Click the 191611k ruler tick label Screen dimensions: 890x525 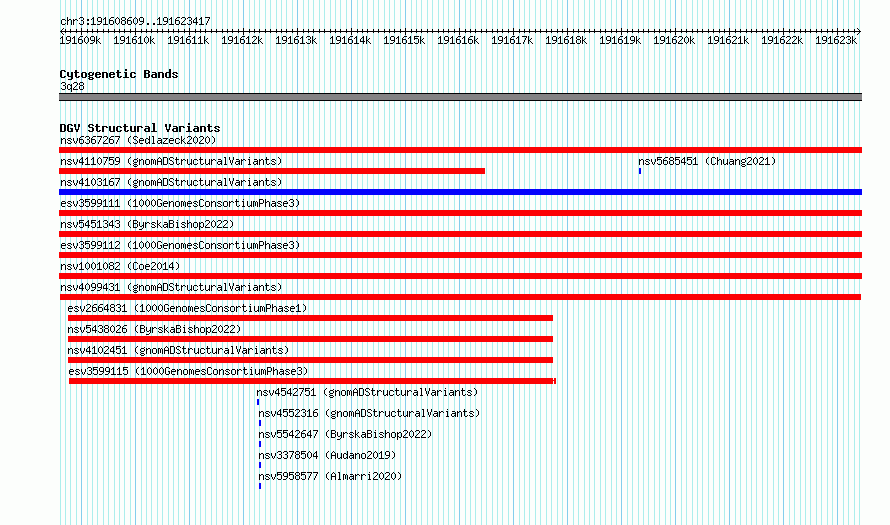188,40
